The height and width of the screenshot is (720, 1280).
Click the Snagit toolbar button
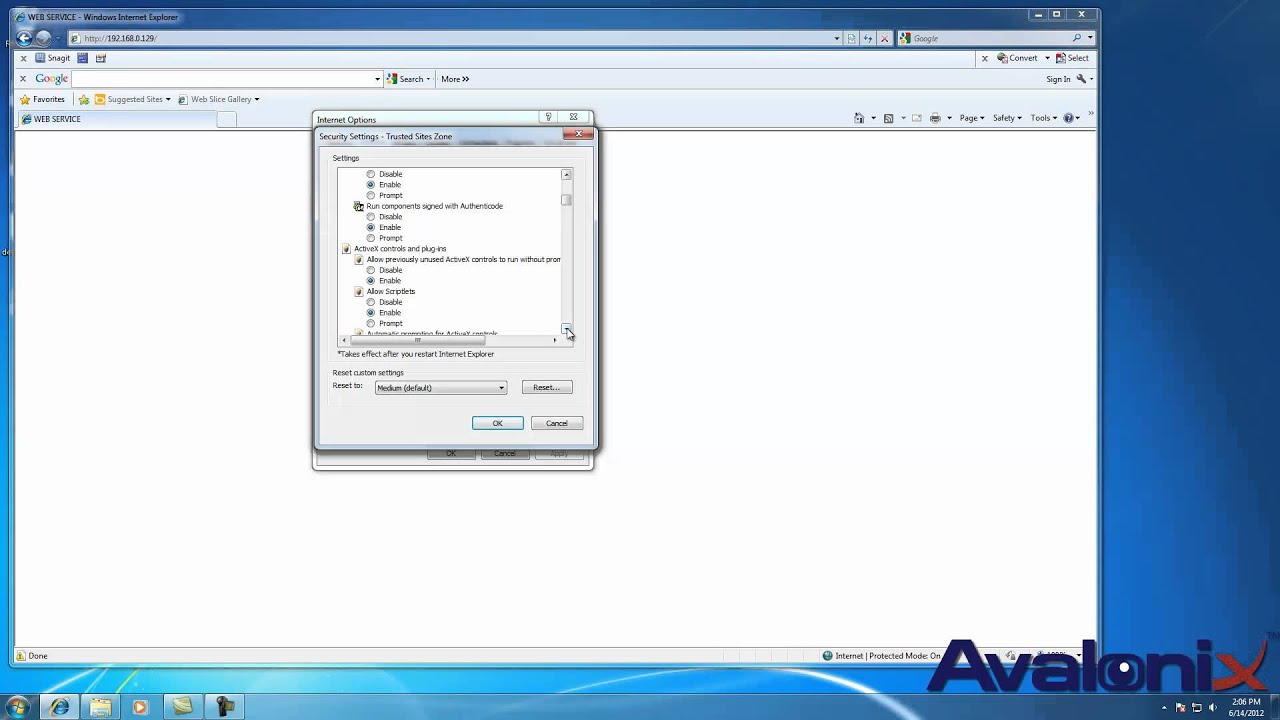[53, 58]
